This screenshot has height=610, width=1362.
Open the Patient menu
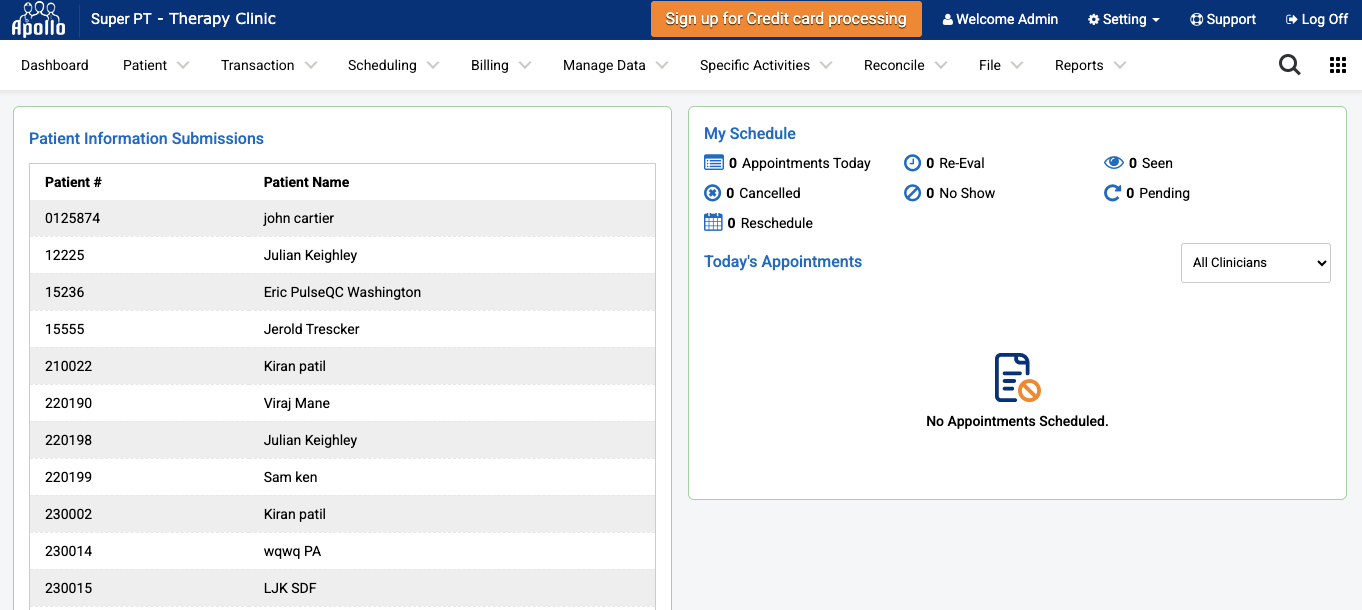point(145,65)
